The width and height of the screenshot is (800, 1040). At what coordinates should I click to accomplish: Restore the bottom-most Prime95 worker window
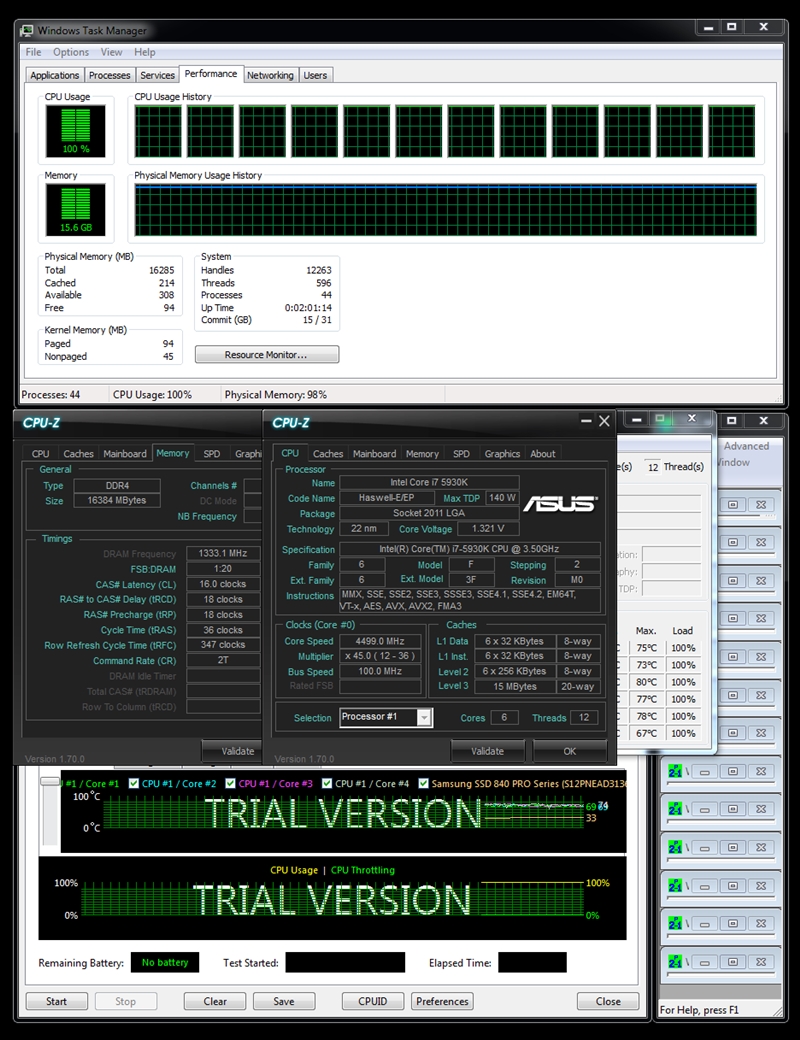click(733, 961)
